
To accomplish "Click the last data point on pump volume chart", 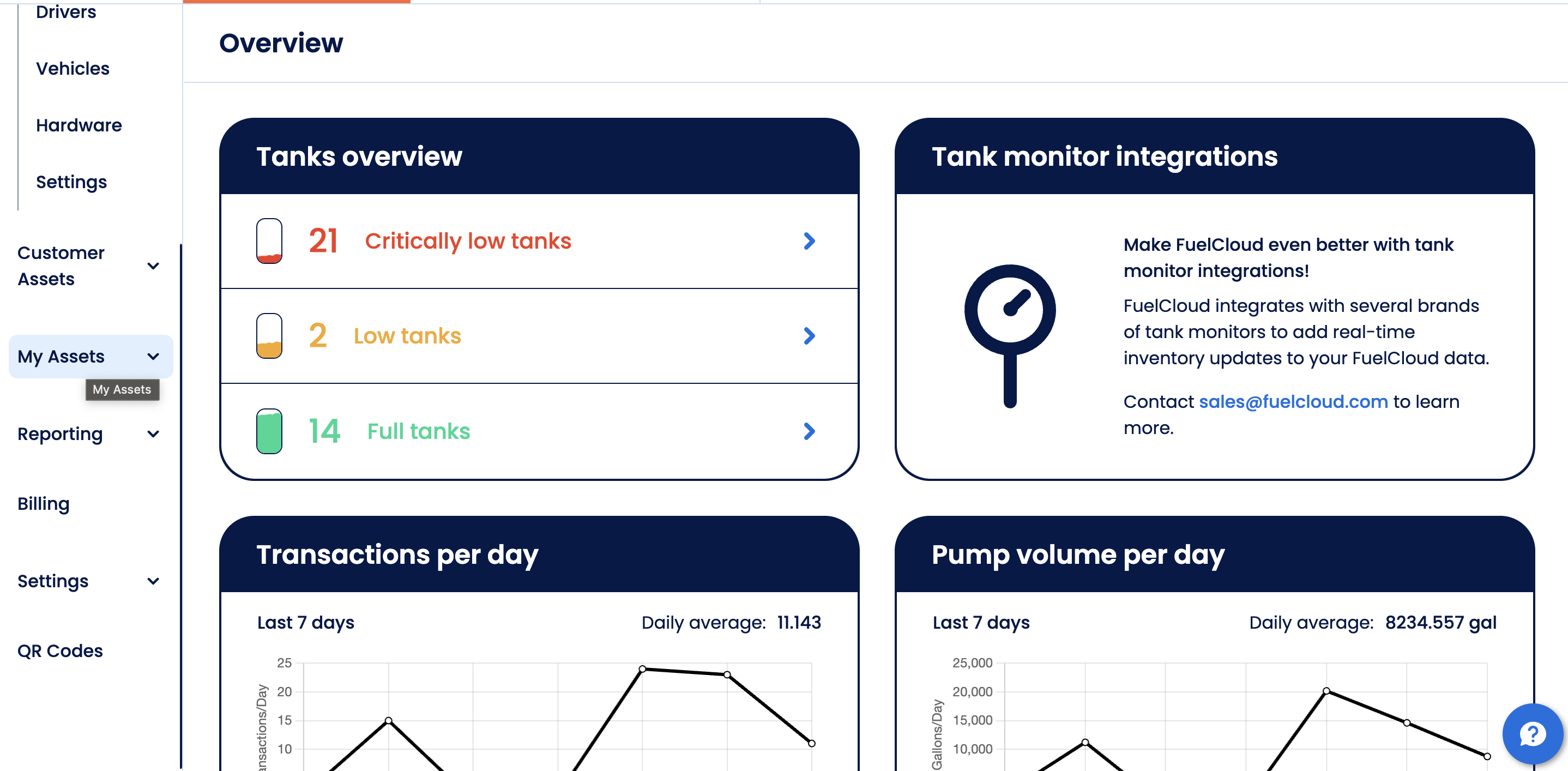I will (1487, 756).
